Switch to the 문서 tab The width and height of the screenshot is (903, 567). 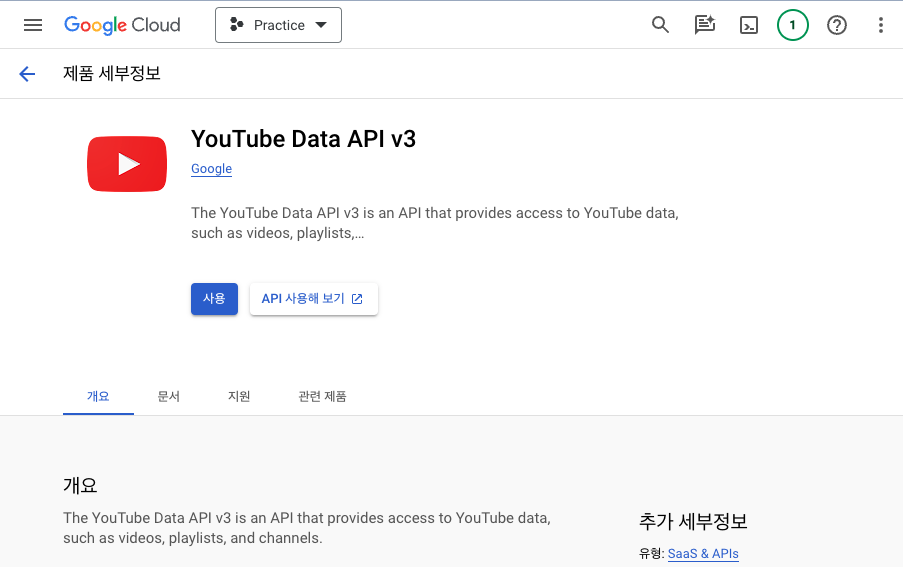(x=169, y=396)
